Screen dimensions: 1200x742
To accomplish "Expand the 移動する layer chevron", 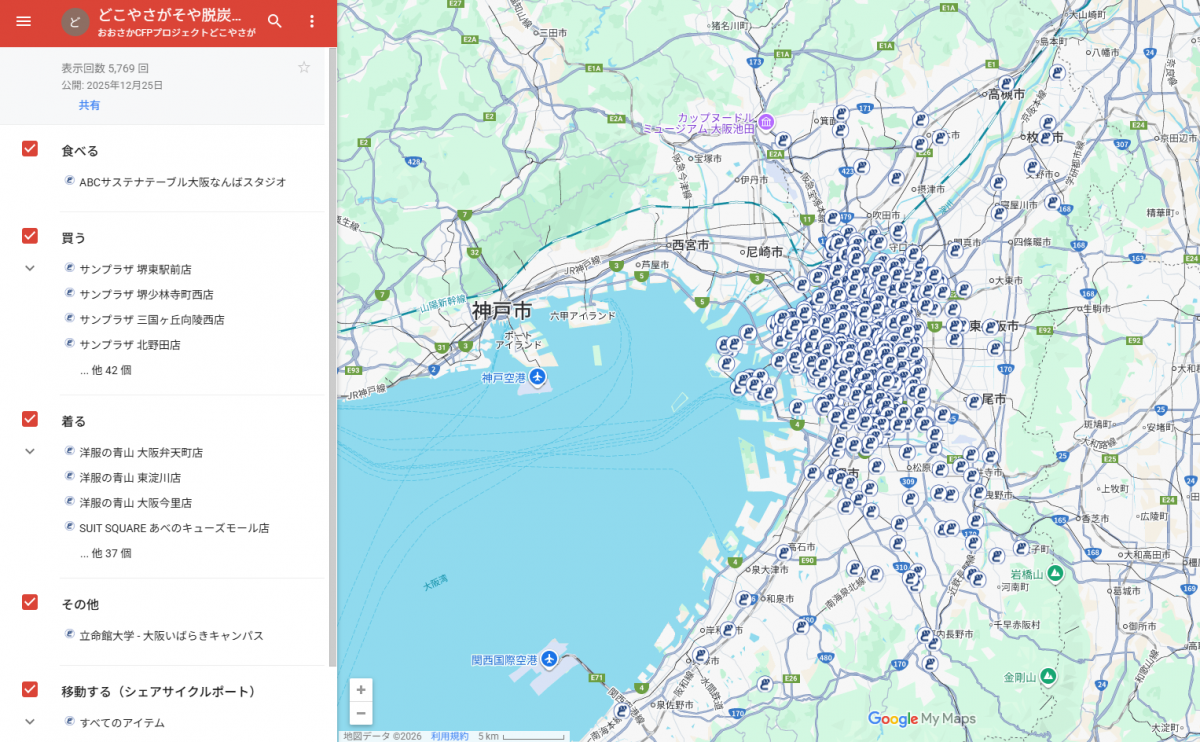I will [30, 721].
